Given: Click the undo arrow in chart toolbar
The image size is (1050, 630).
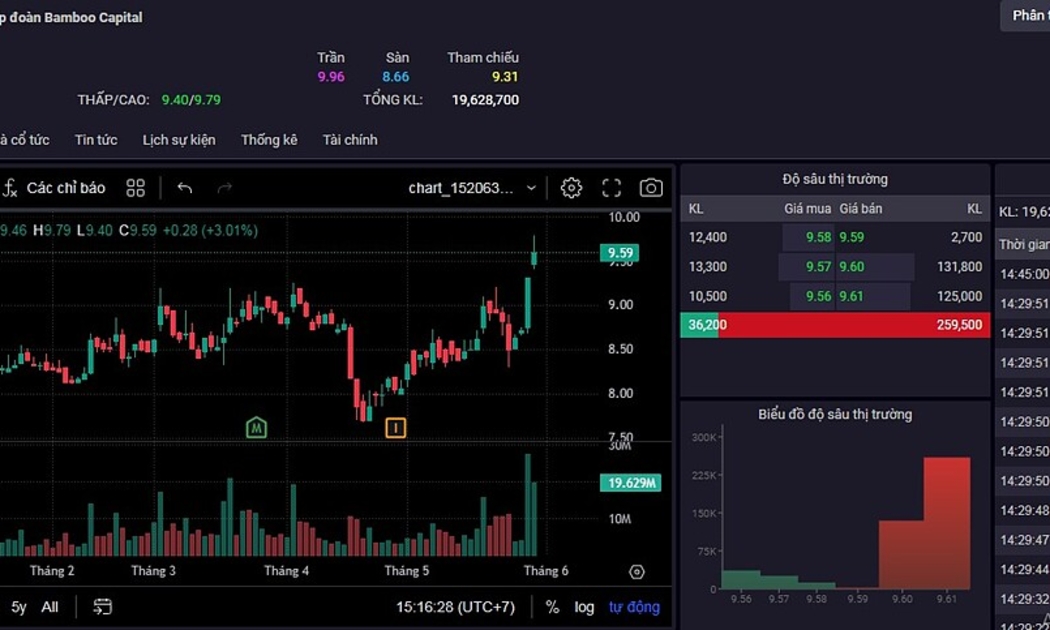Looking at the screenshot, I should coord(185,188).
